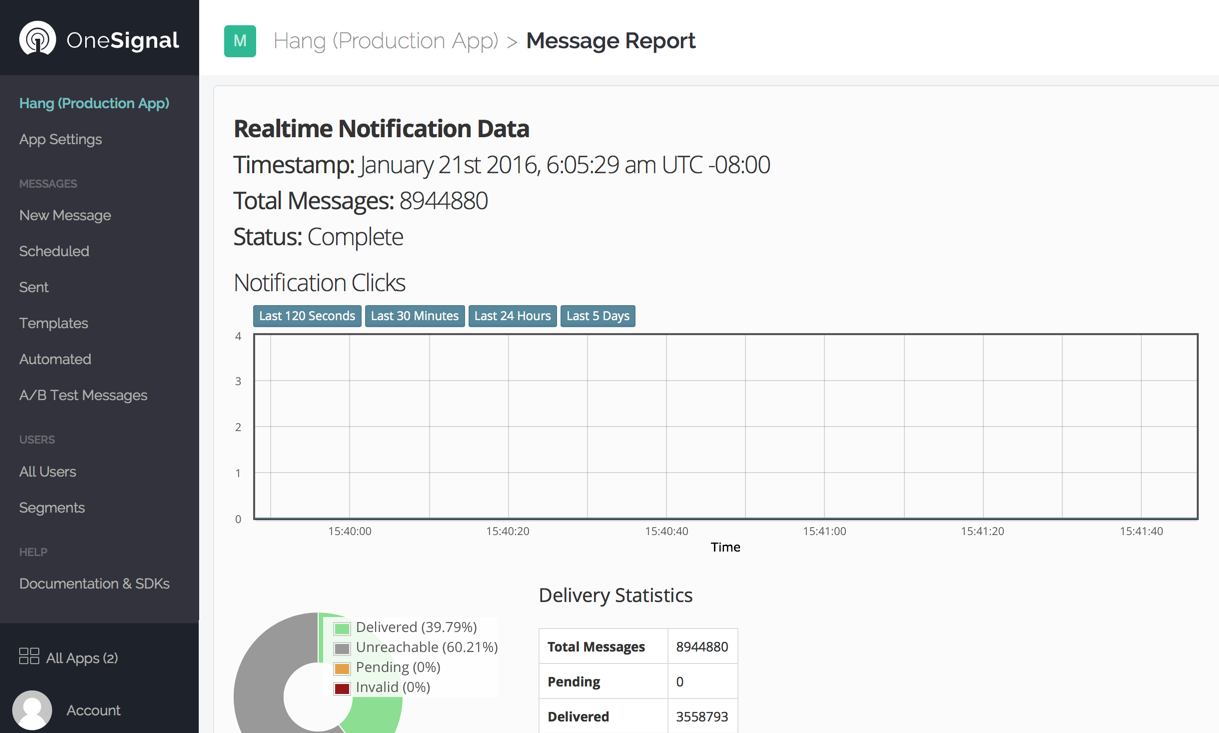Open Segments page

click(52, 507)
